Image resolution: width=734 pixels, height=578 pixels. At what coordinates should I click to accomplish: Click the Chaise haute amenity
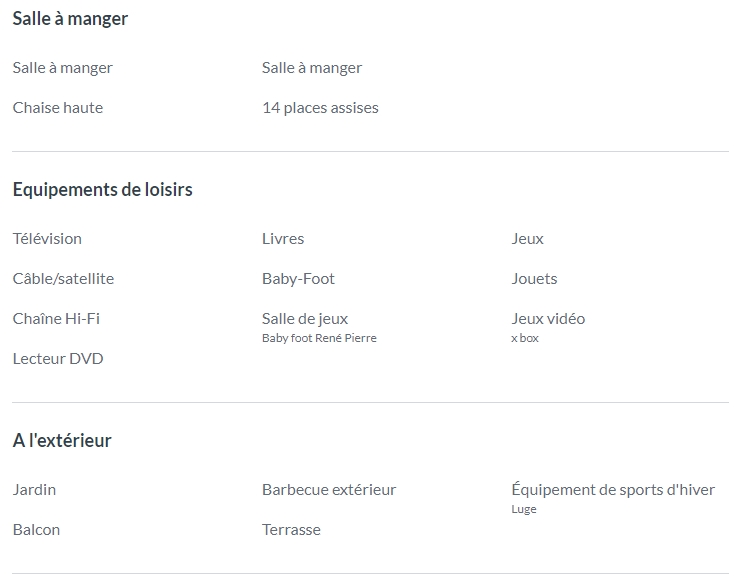(x=58, y=108)
